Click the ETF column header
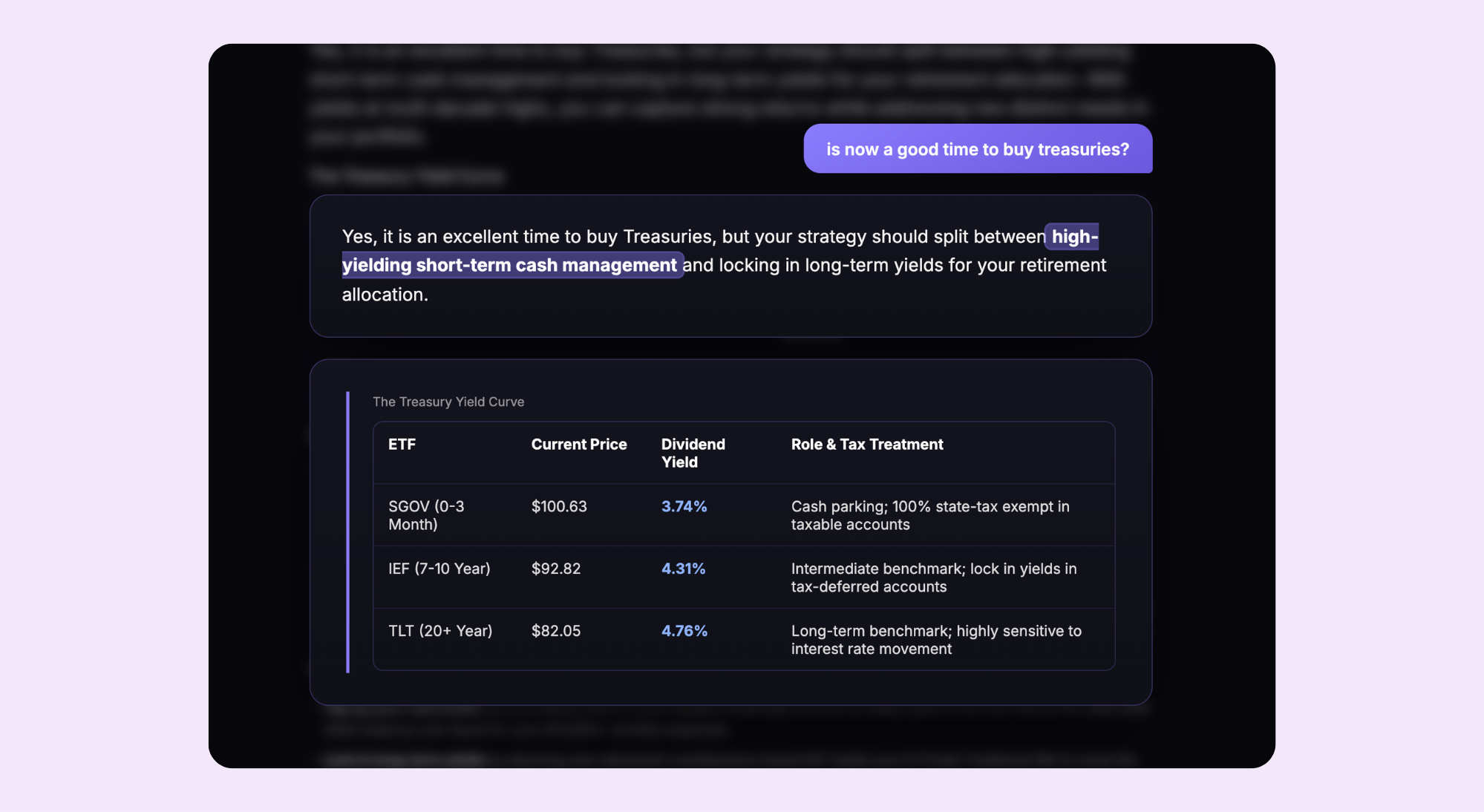The image size is (1484, 812). (x=402, y=444)
